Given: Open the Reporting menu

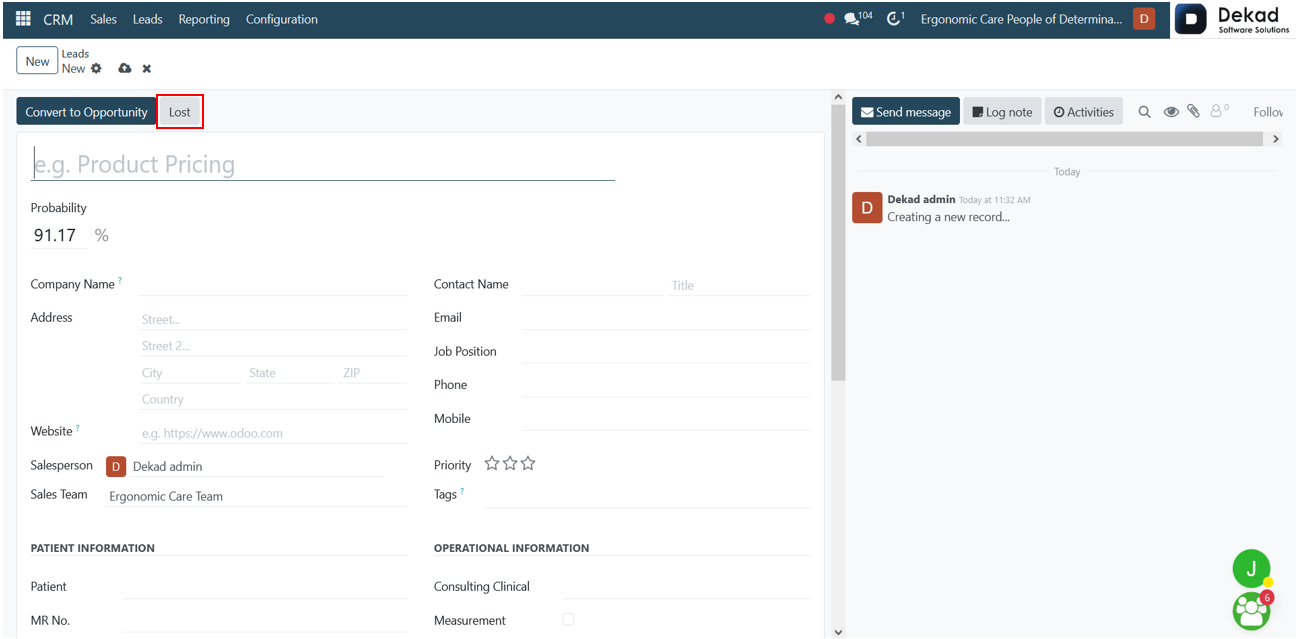Looking at the screenshot, I should [204, 19].
